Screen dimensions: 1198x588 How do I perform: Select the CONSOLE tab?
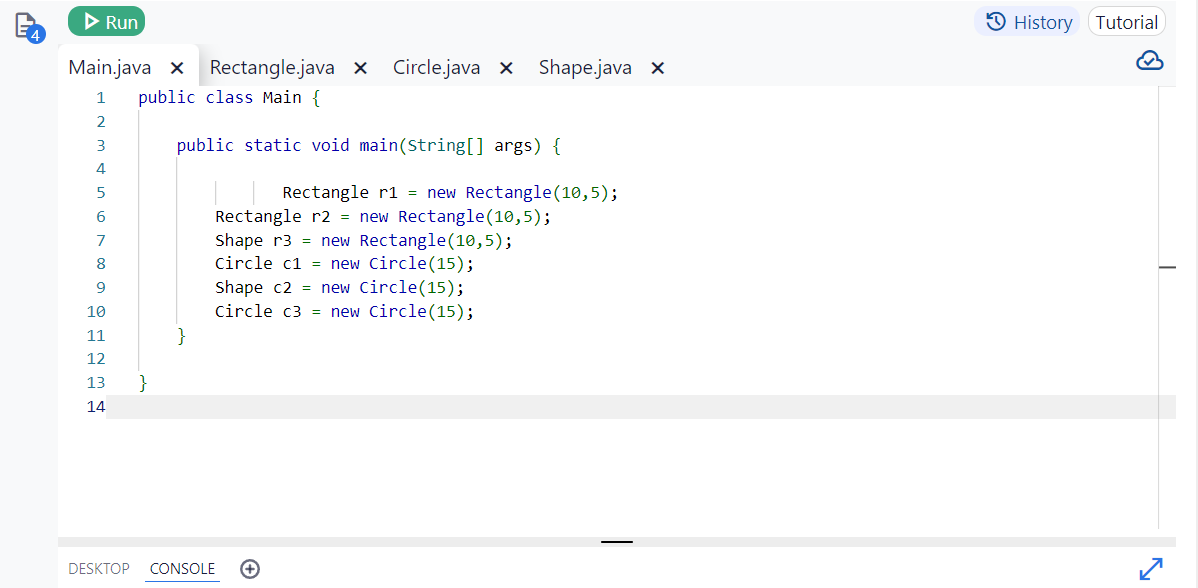point(182,568)
